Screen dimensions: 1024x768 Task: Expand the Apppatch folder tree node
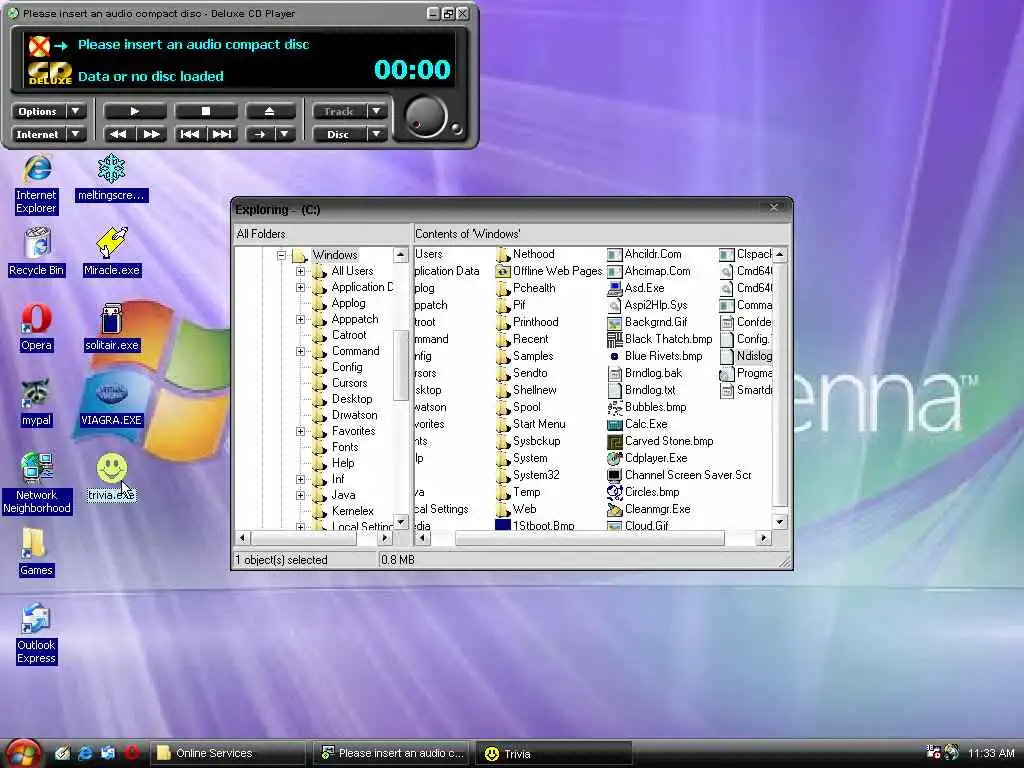click(300, 319)
